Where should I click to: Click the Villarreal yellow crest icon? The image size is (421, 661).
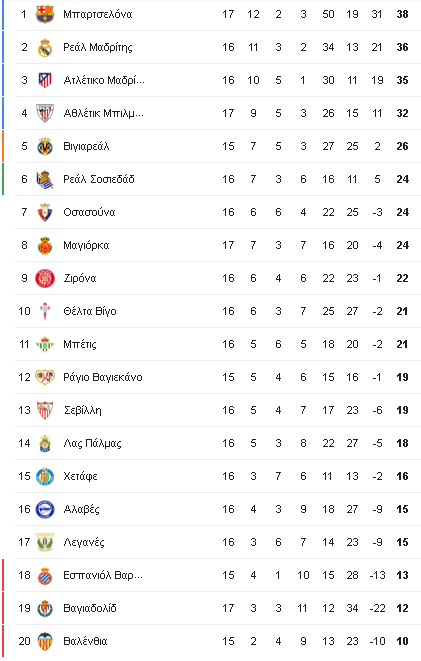coord(45,146)
